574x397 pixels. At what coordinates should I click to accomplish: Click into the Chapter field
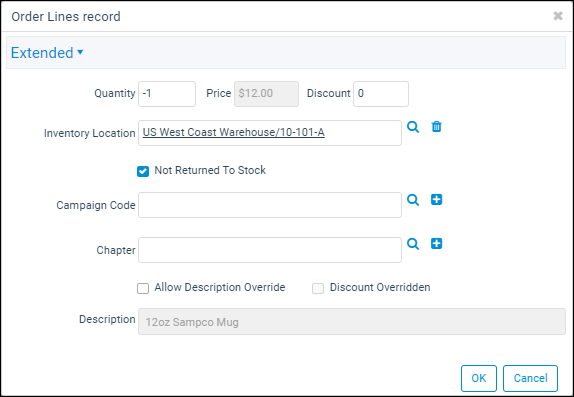click(x=270, y=250)
